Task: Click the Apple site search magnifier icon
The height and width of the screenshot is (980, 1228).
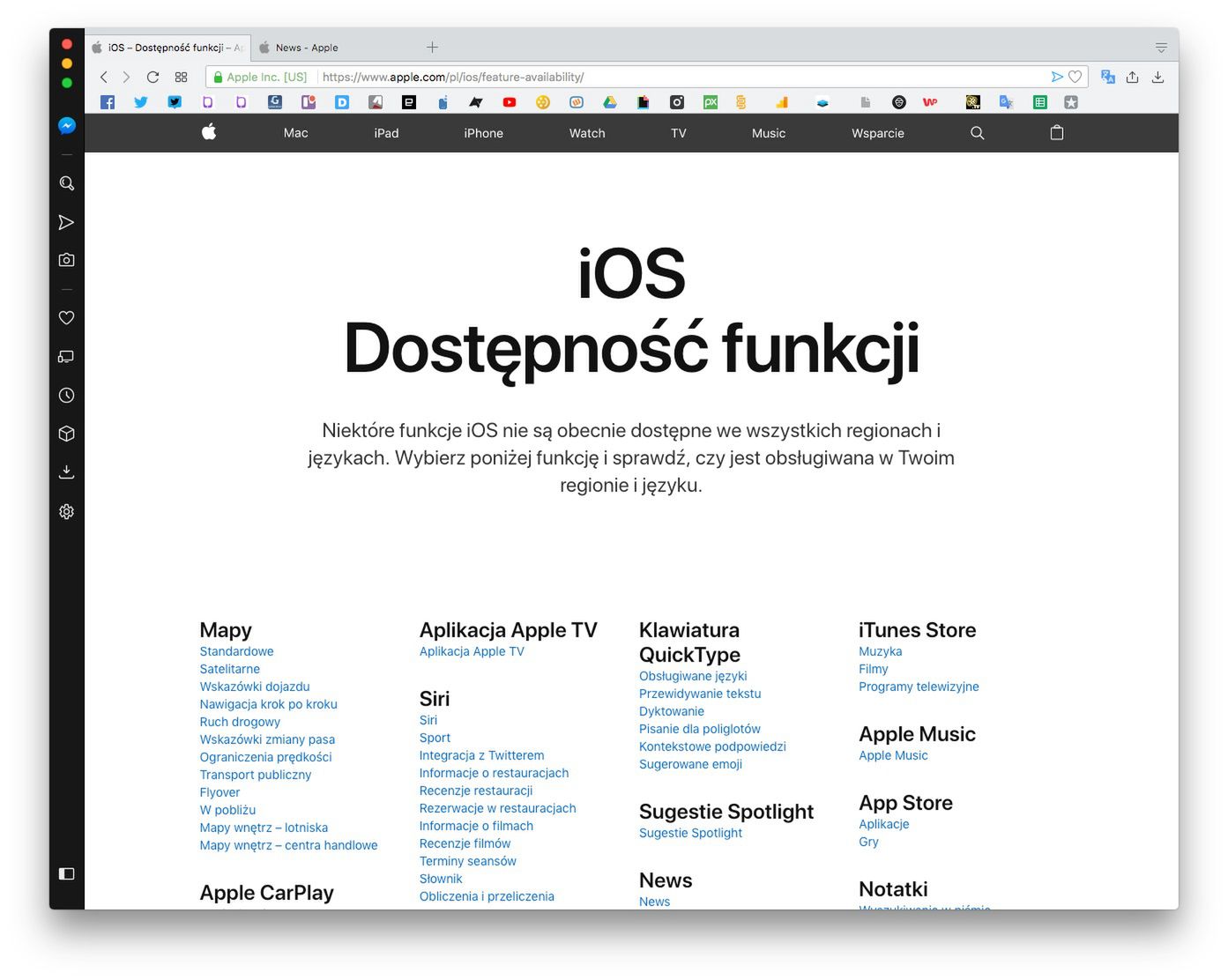Action: (977, 133)
